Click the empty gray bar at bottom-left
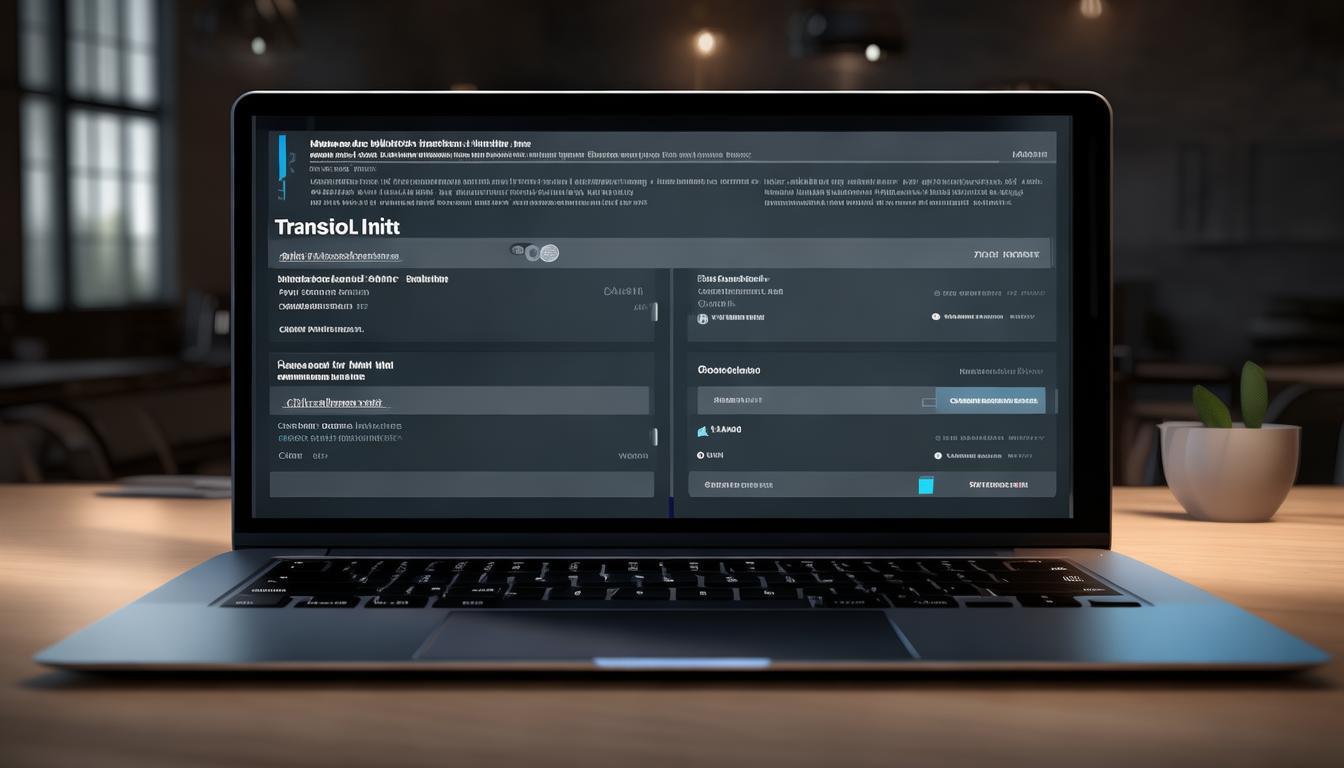The height and width of the screenshot is (768, 1344). [461, 485]
